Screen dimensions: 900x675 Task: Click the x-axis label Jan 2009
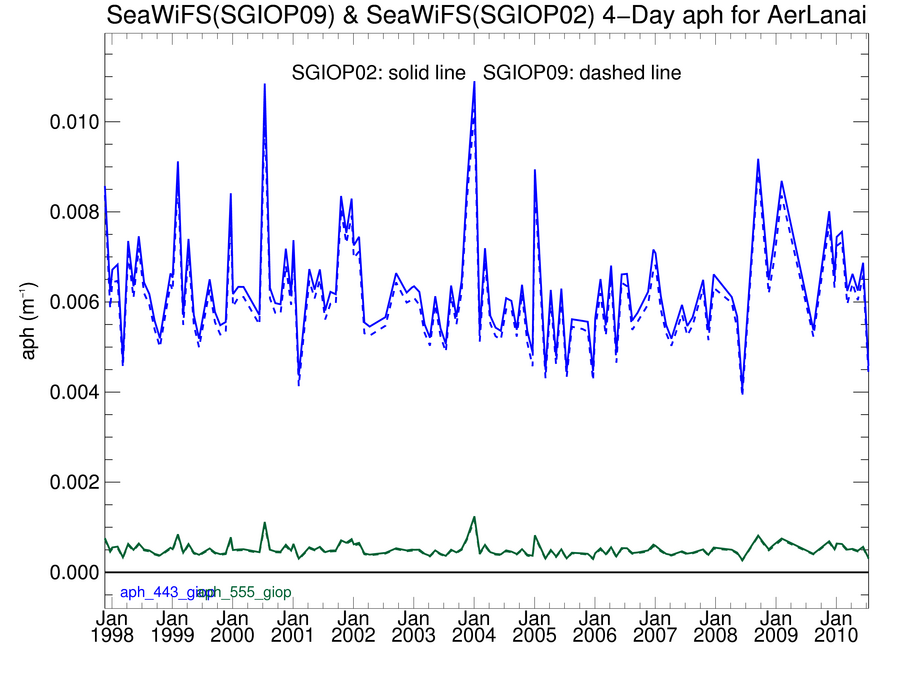point(776,627)
